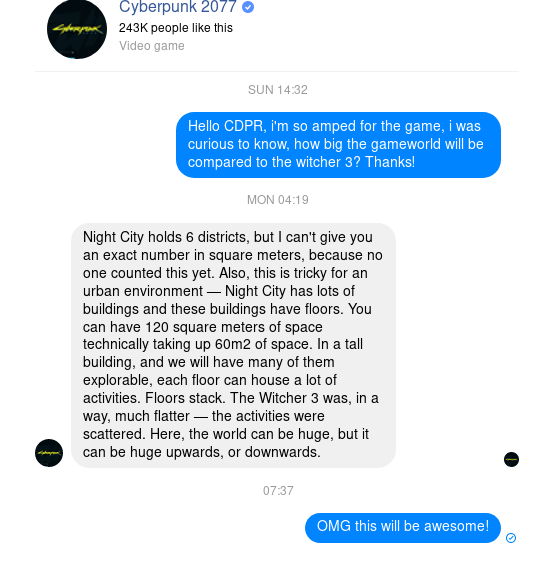Click the 'Hello CDPR' line of sent message
543x584 pixels.
point(334,126)
